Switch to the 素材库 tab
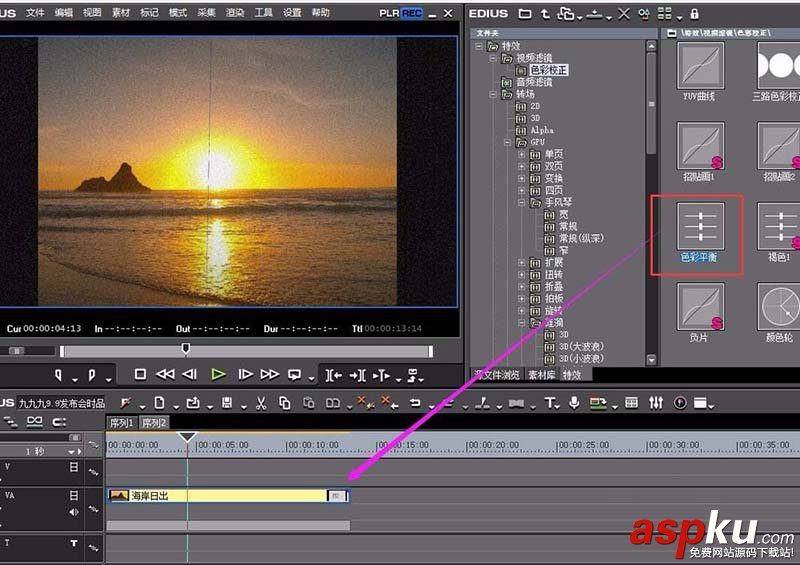This screenshot has width=800, height=565. point(541,375)
